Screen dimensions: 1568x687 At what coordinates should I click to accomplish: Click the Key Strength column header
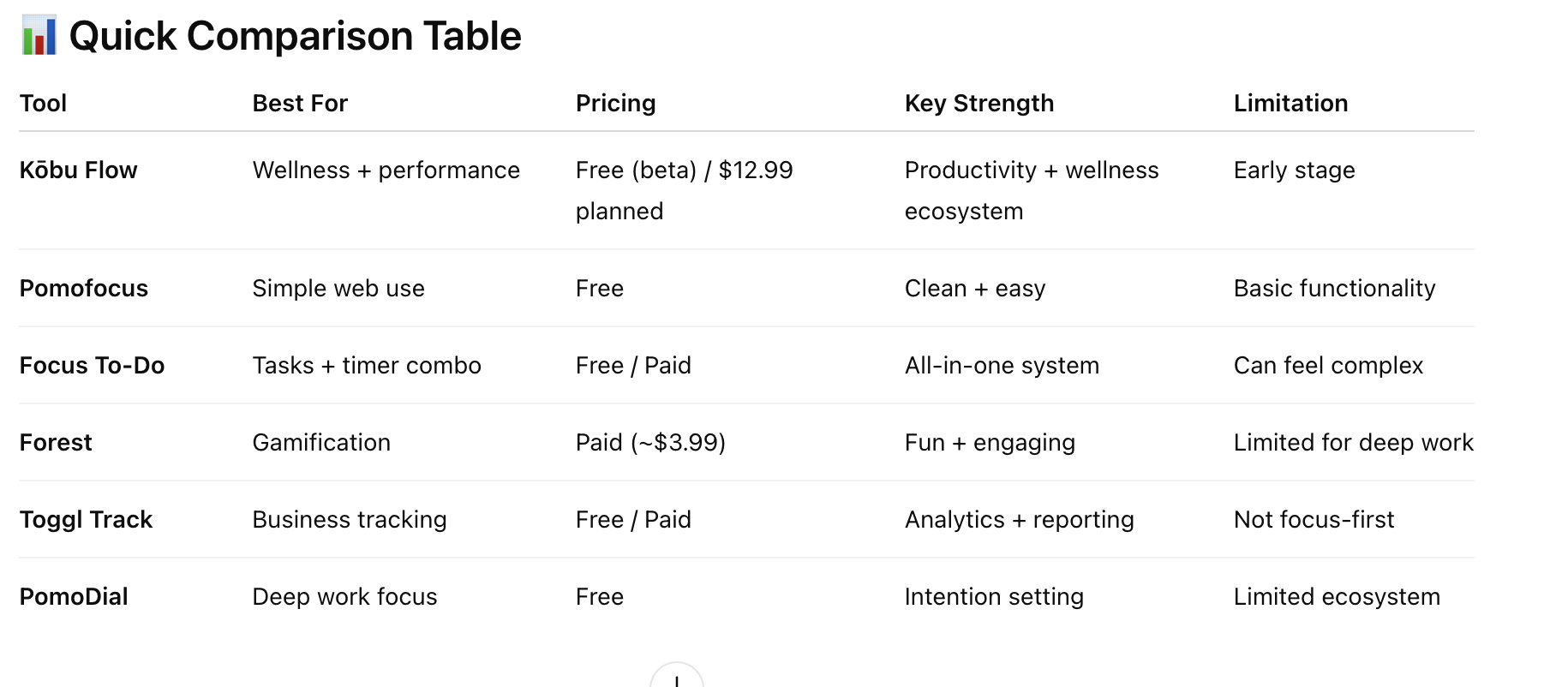979,104
